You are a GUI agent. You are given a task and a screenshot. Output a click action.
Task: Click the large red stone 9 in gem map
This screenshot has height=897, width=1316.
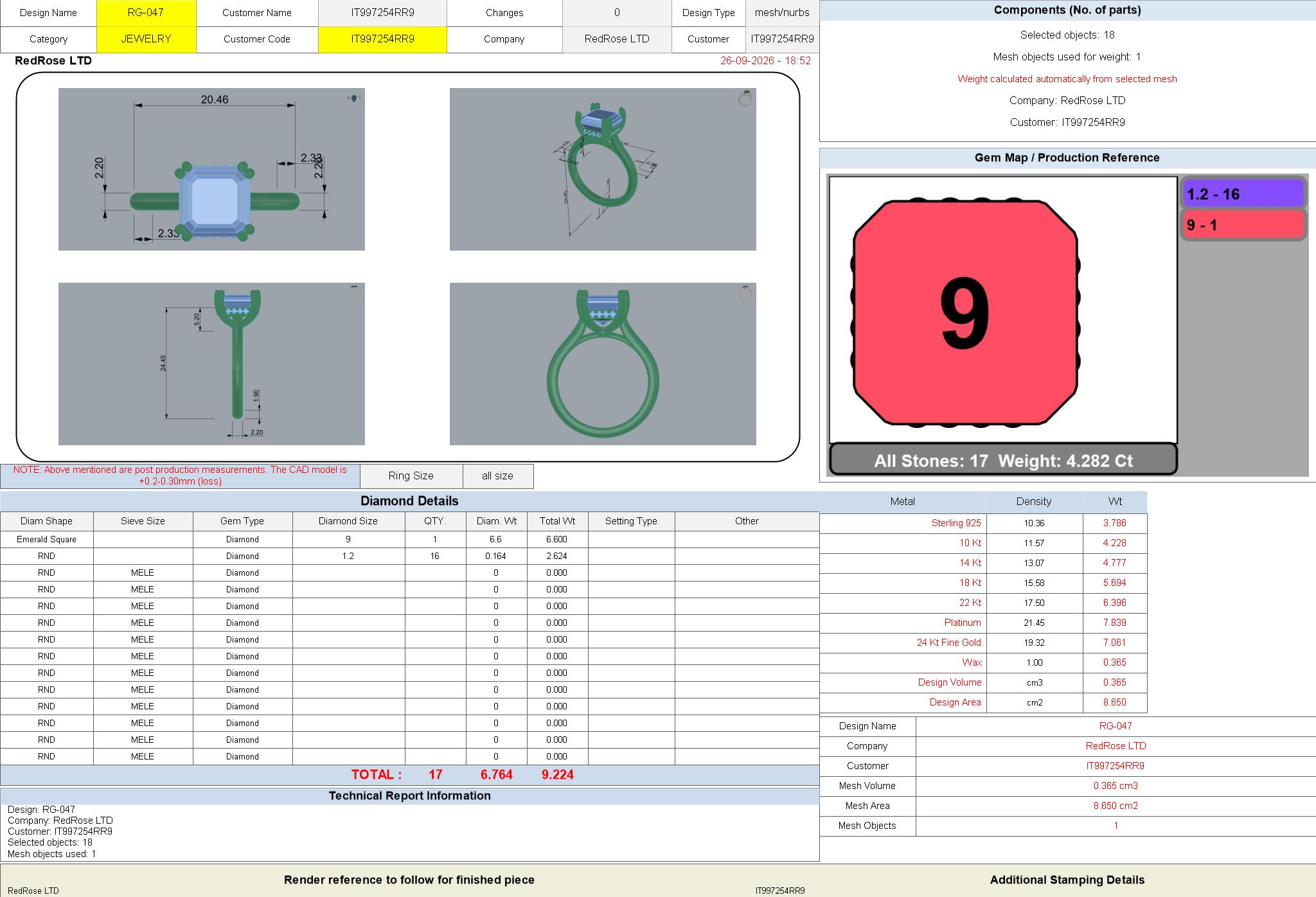pyautogui.click(x=965, y=312)
